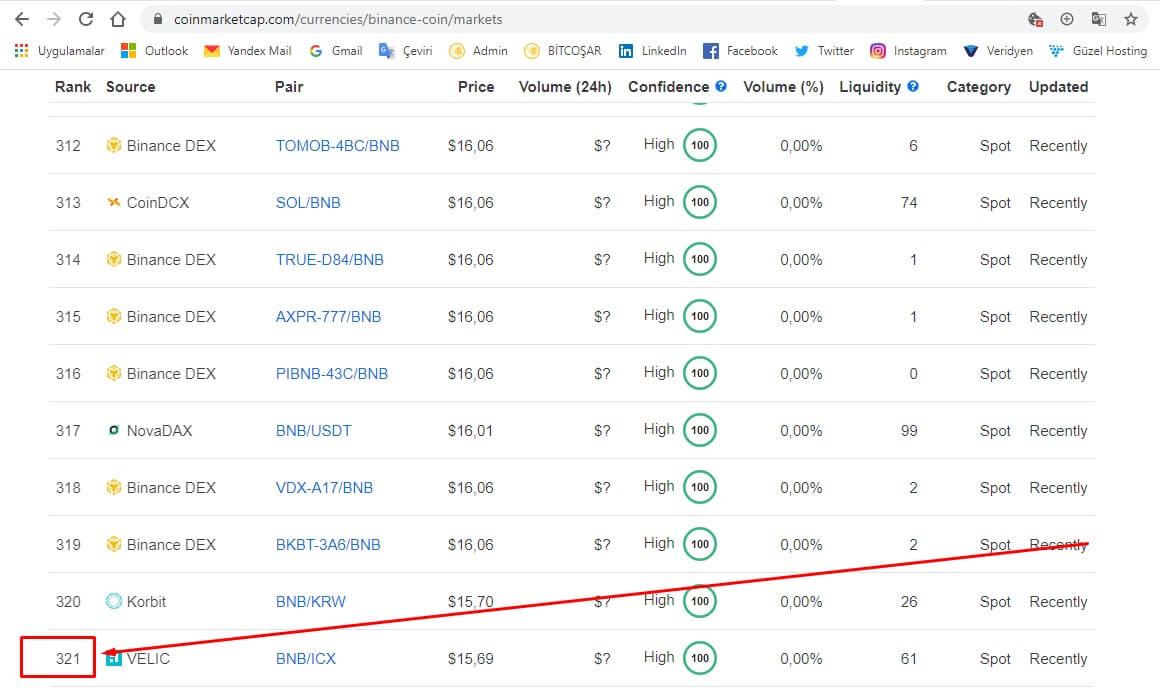Screen dimensions: 1160x688
Task: Click the NovaDAX logo icon
Action: [x=113, y=430]
